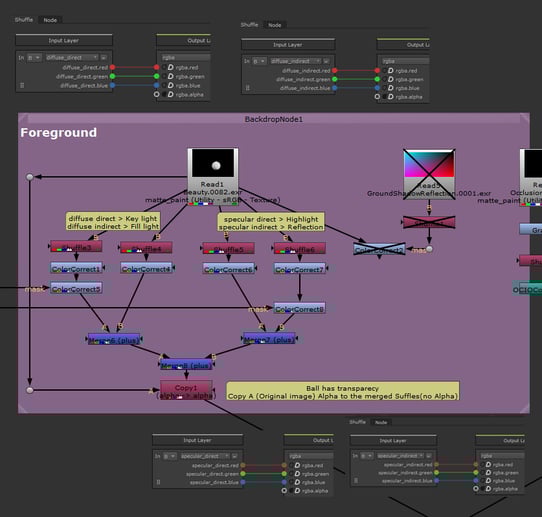Click the red diffuse_direct.red channel connector
Image resolution: width=542 pixels, height=517 pixels.
(112, 67)
